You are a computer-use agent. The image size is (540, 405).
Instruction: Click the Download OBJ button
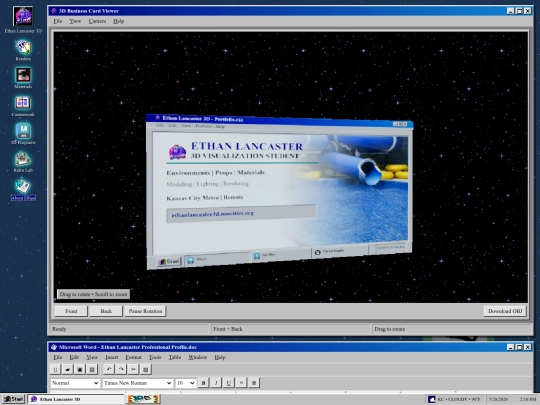coord(505,311)
